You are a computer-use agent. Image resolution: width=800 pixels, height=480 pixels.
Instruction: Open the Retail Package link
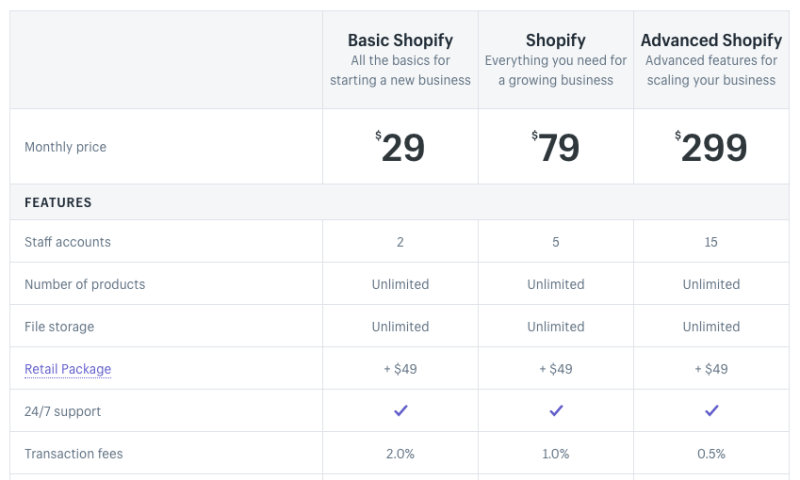click(x=68, y=369)
